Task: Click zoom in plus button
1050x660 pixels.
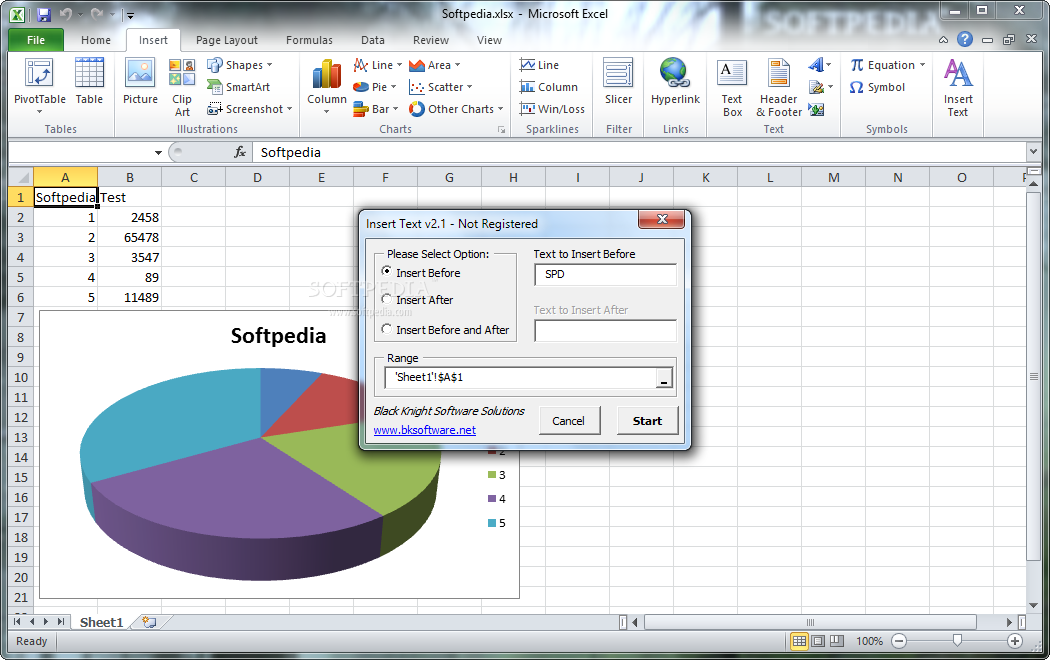Action: (1015, 641)
